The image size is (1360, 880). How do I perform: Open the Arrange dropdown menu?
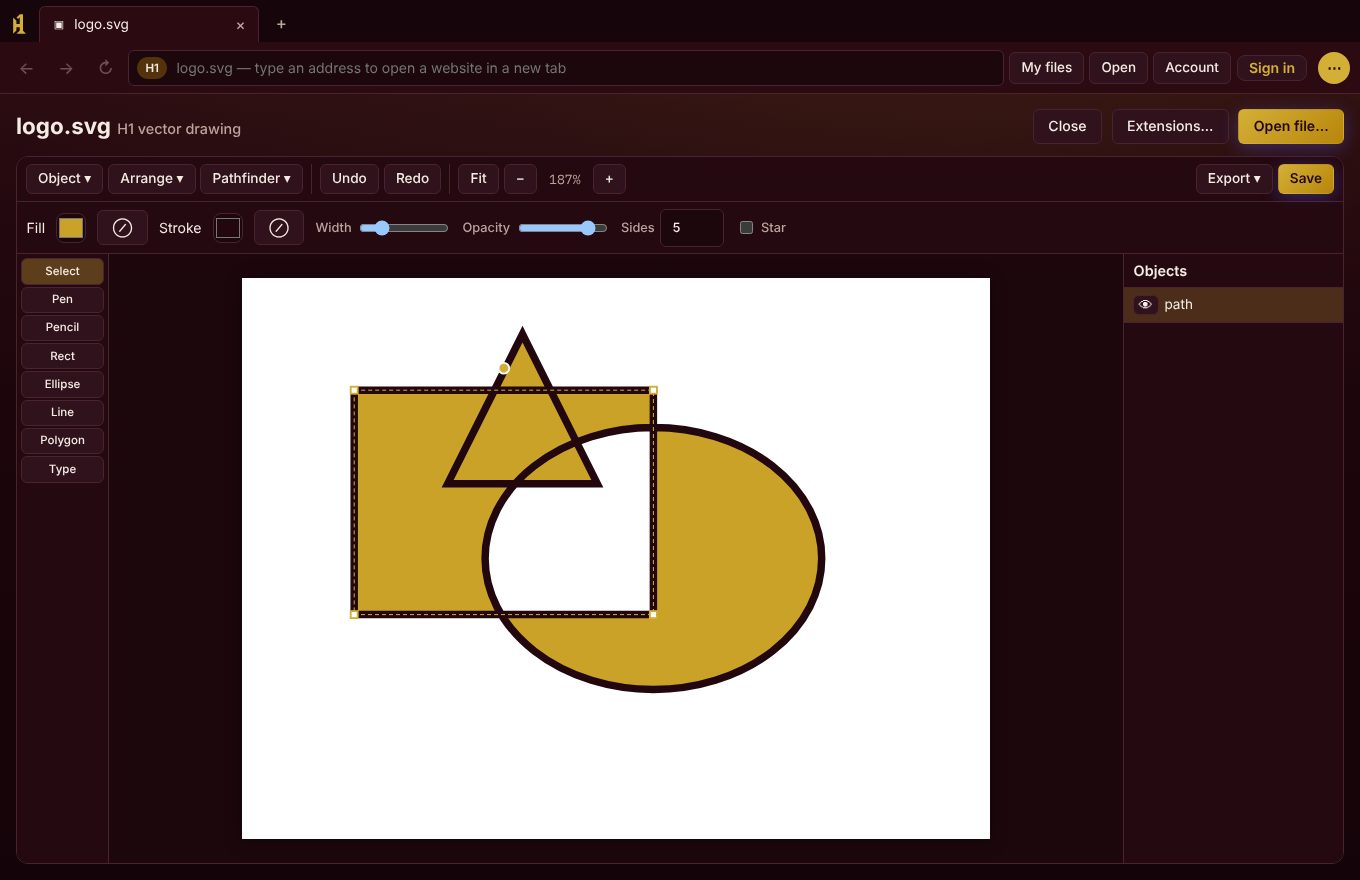[x=152, y=179]
